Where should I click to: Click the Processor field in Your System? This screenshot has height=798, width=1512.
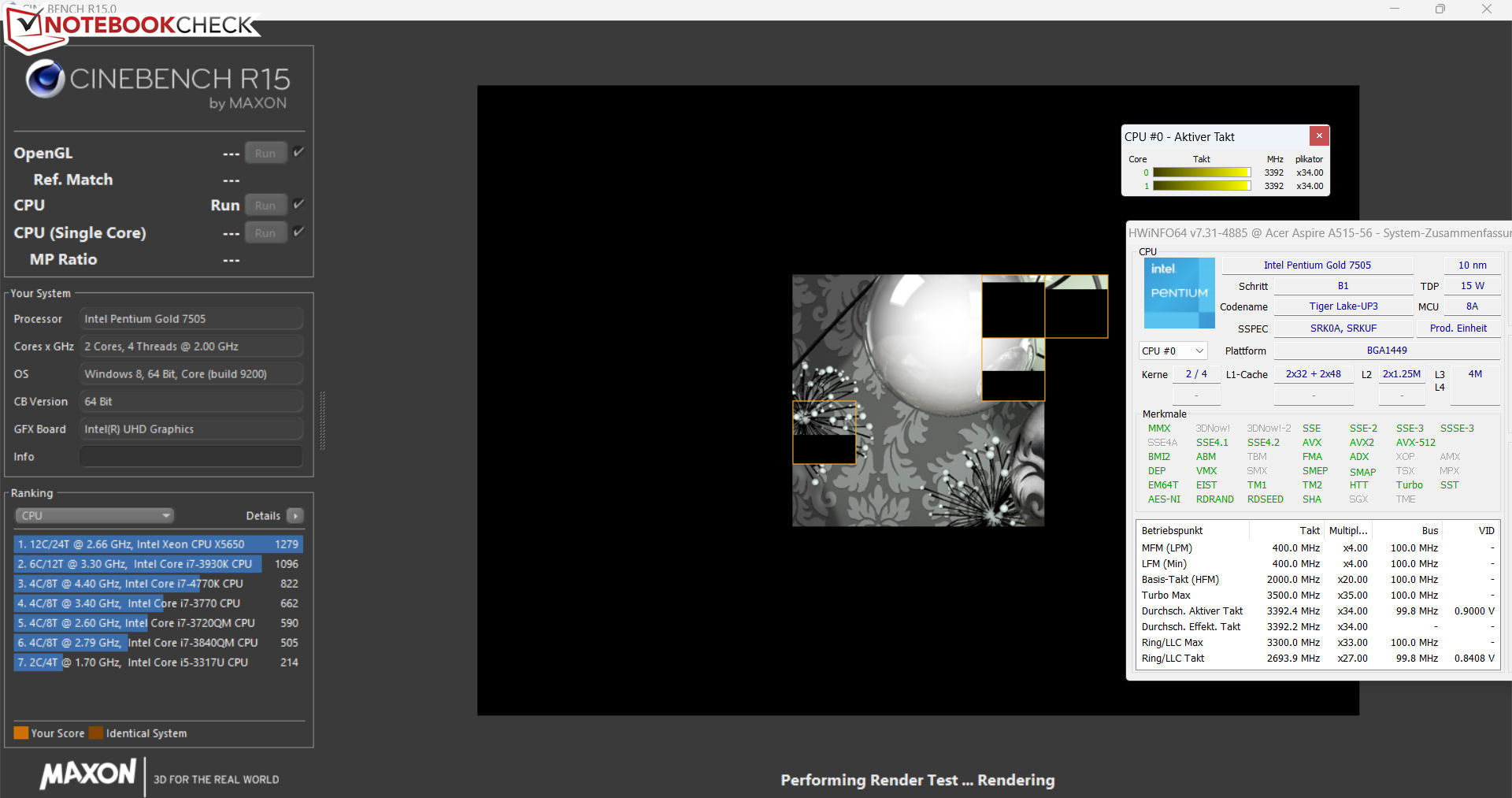click(x=191, y=319)
